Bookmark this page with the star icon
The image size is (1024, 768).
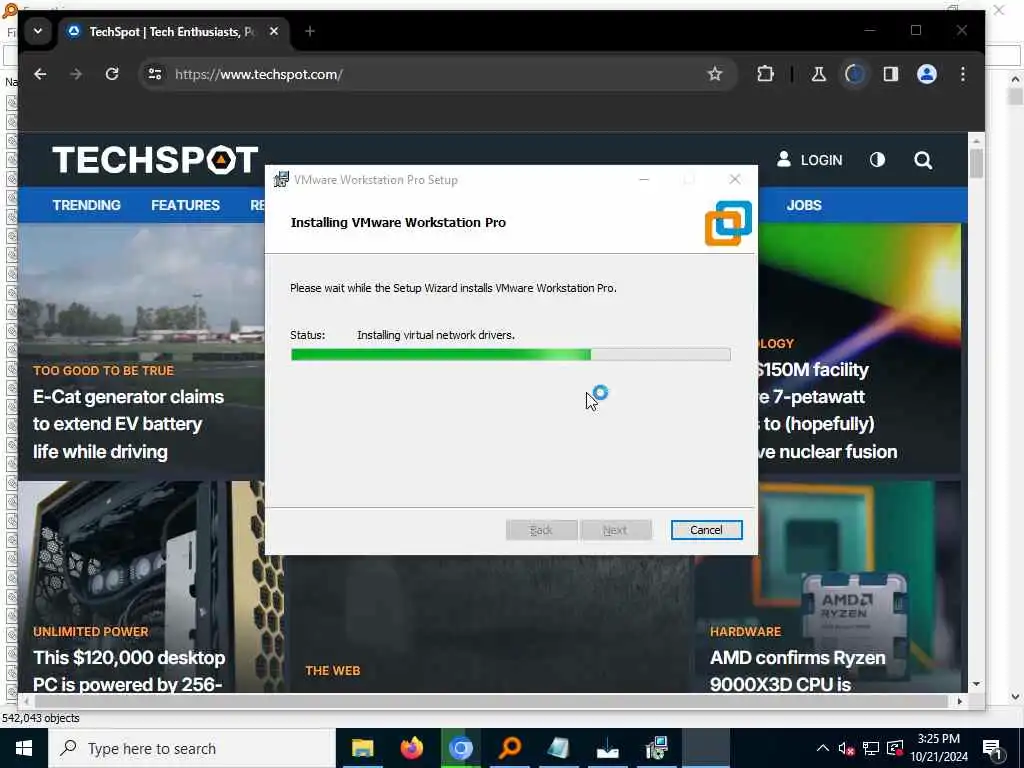click(x=715, y=74)
